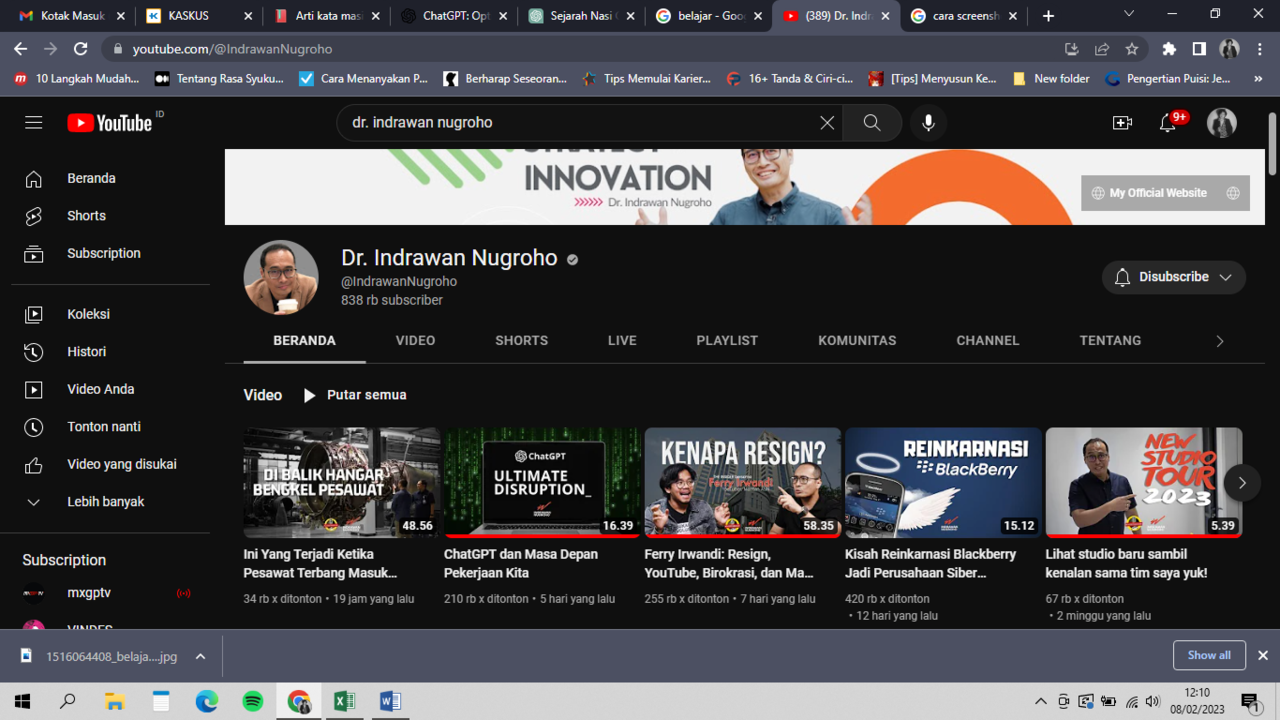Image resolution: width=1280 pixels, height=720 pixels.
Task: Show next videos with the carousel arrow
Action: [x=1242, y=483]
